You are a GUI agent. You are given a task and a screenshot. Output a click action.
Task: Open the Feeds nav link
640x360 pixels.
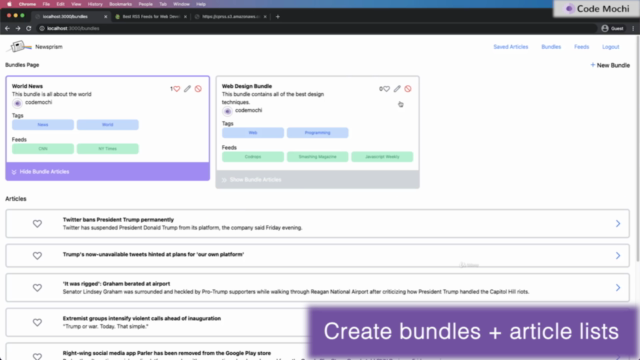(581, 47)
